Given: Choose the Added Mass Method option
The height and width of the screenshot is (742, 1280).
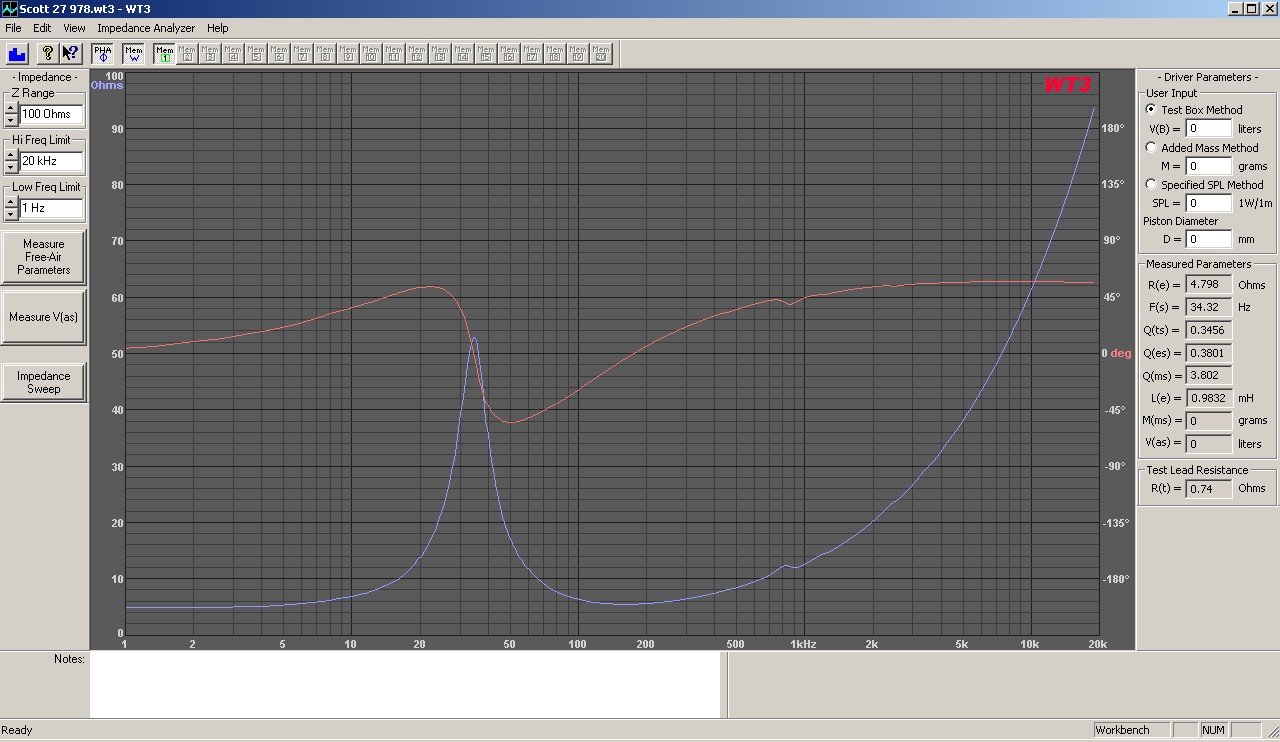Looking at the screenshot, I should pos(1151,148).
